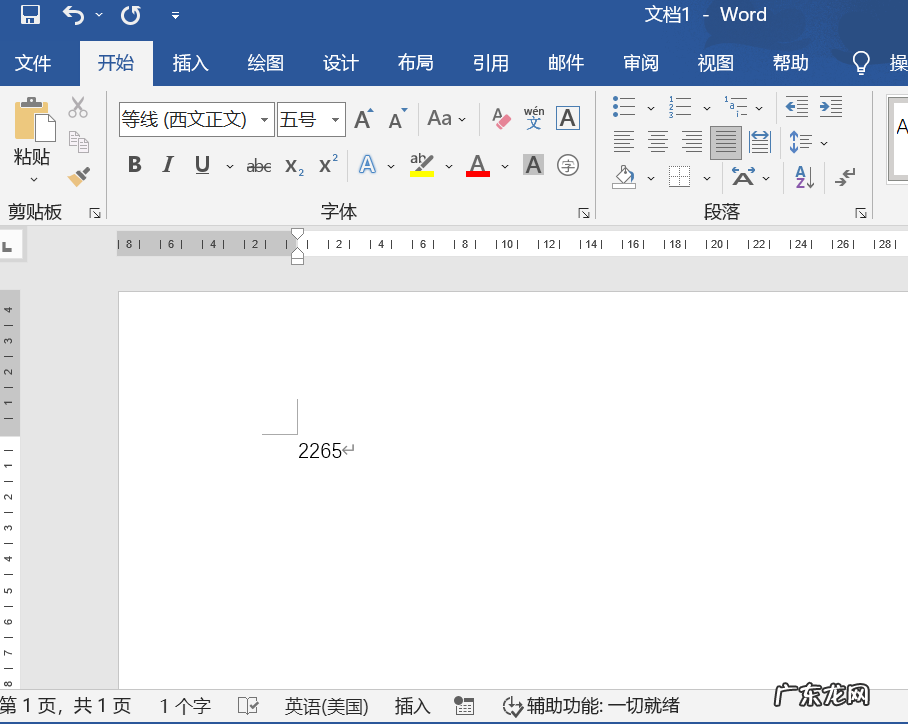The width and height of the screenshot is (908, 724).
Task: Click the Increase Font Size icon
Action: [364, 119]
